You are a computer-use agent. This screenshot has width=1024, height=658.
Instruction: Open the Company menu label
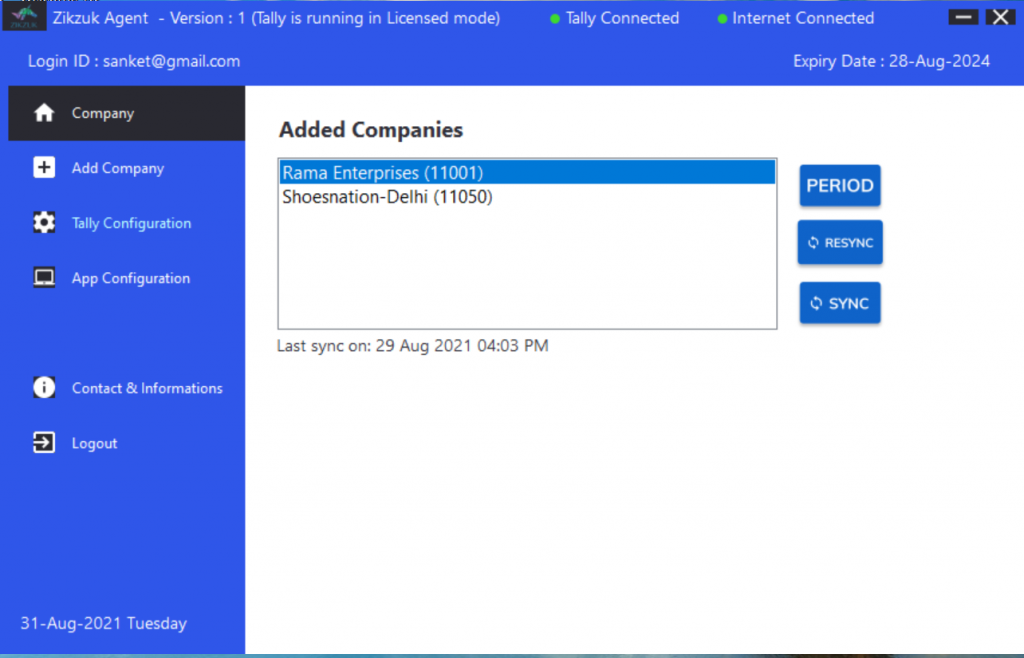point(103,113)
